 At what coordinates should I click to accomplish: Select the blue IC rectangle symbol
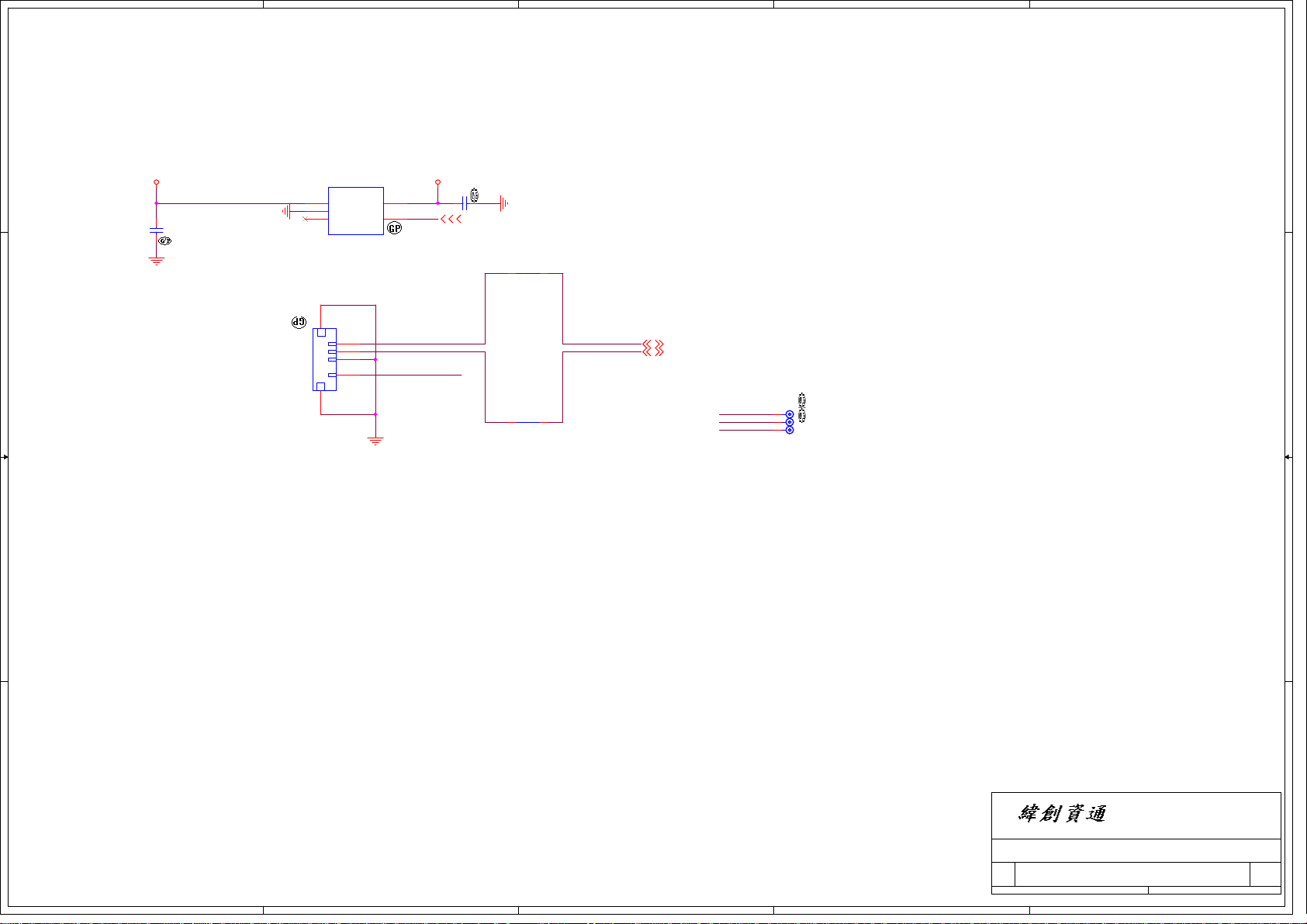click(x=356, y=211)
